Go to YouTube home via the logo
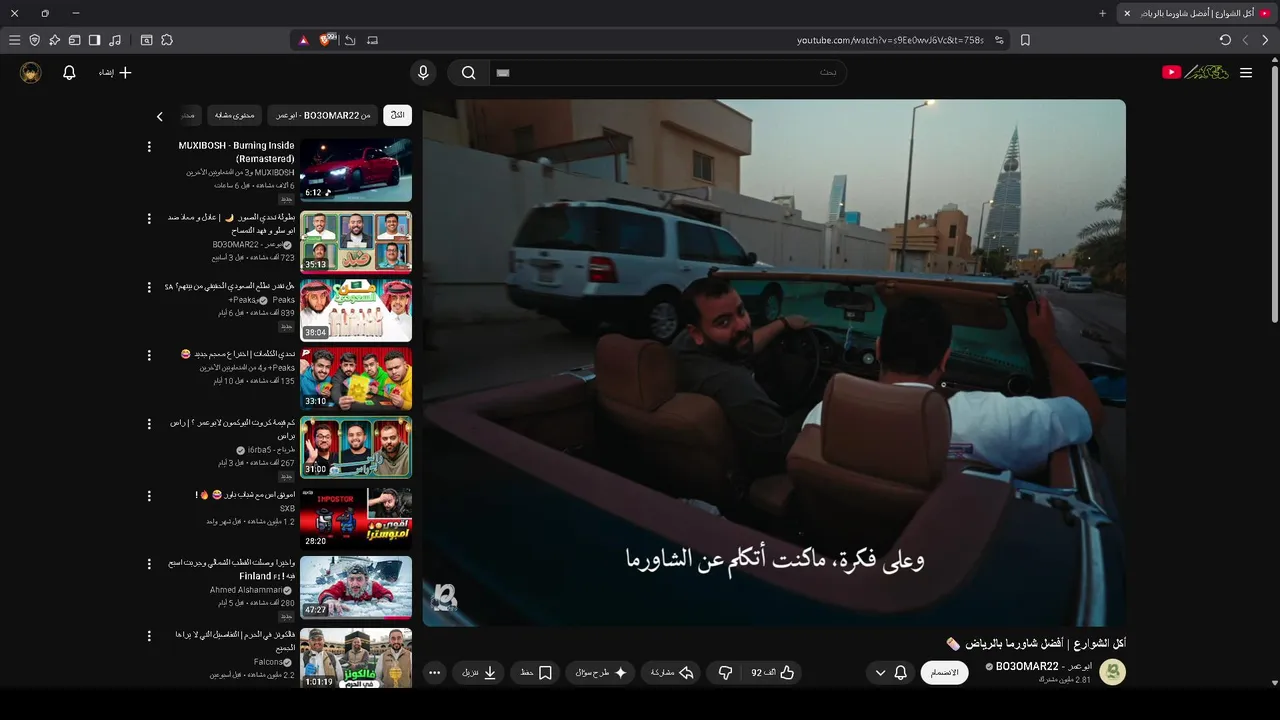Viewport: 1280px width, 720px height. [x=1195, y=72]
